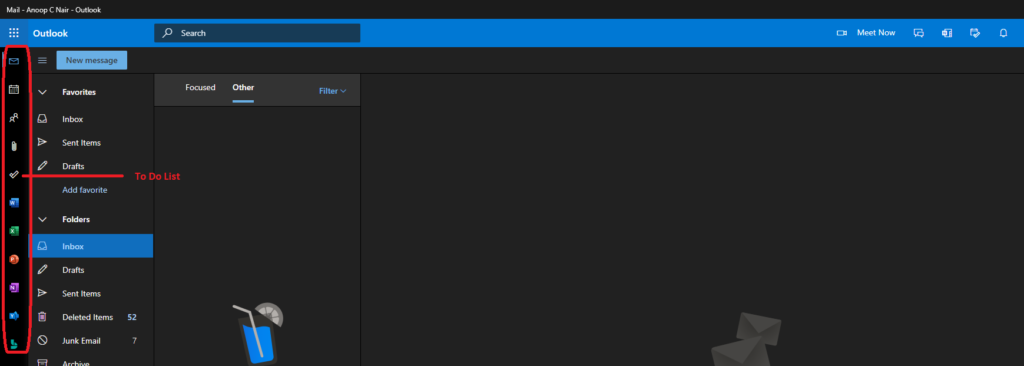
Task: Click the Favorites Sent Items arrow icon
Action: [42, 142]
